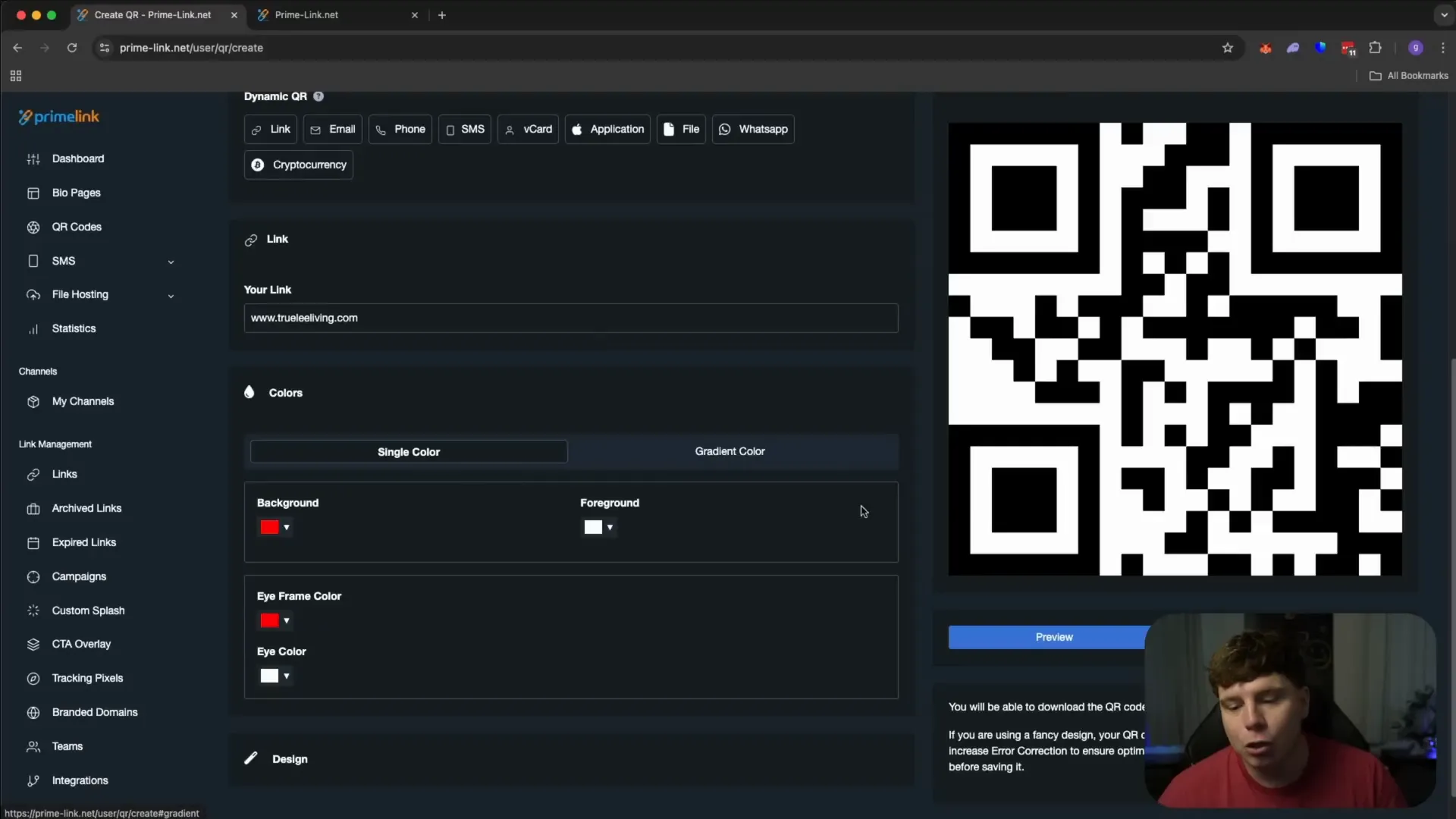Click the red Background color swatch

[x=269, y=528]
